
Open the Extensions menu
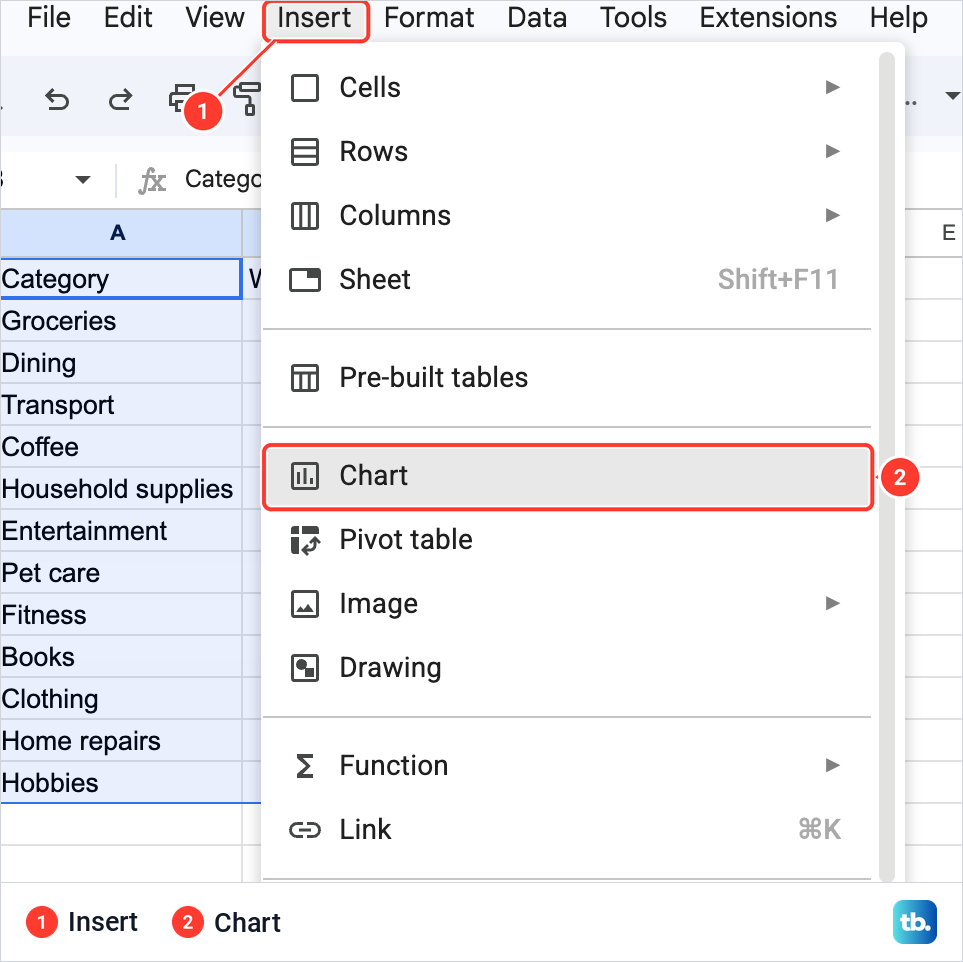(x=768, y=18)
